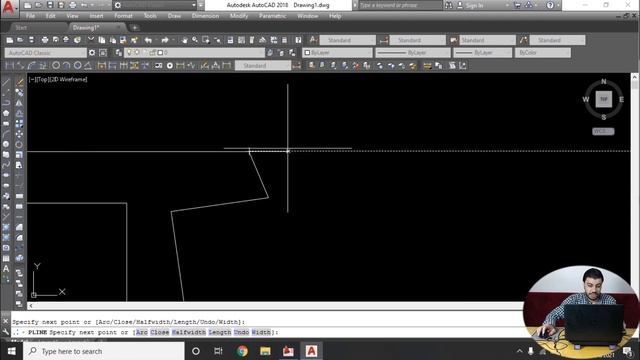Viewport: 640px width, 360px height.
Task: Select the Move modify tool
Action: 19,134
